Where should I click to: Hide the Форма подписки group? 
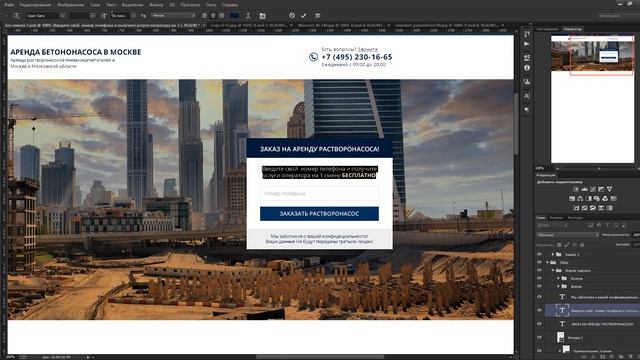(539, 270)
